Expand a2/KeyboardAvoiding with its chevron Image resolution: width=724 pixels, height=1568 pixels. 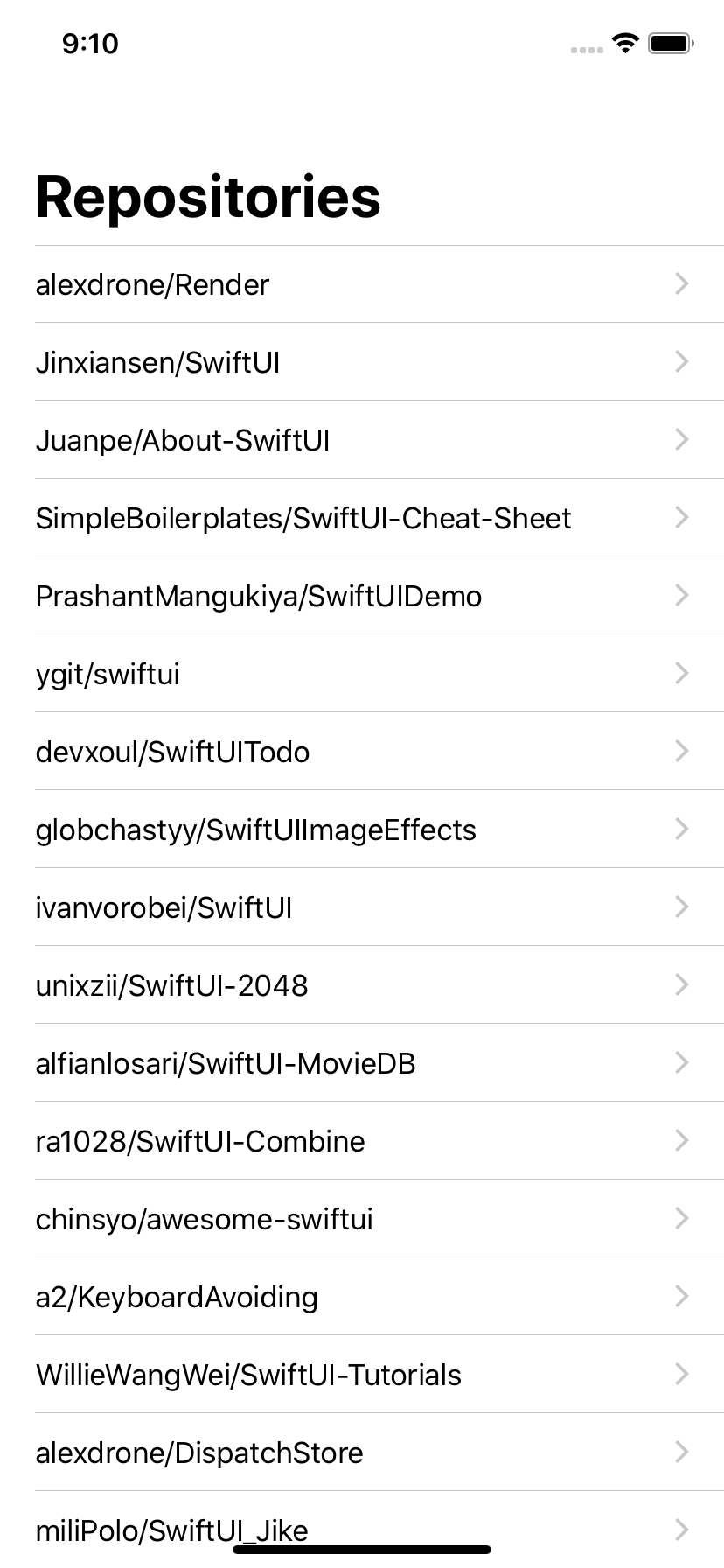(682, 1296)
